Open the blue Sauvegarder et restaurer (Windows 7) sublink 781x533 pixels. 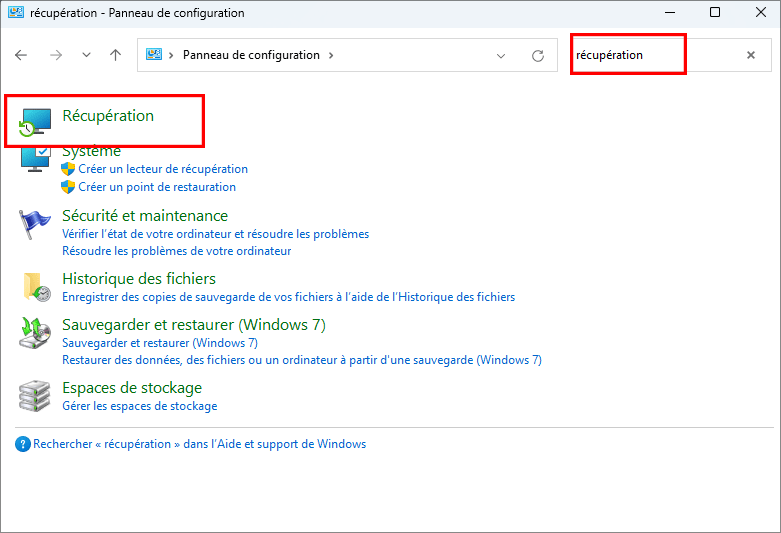160,343
